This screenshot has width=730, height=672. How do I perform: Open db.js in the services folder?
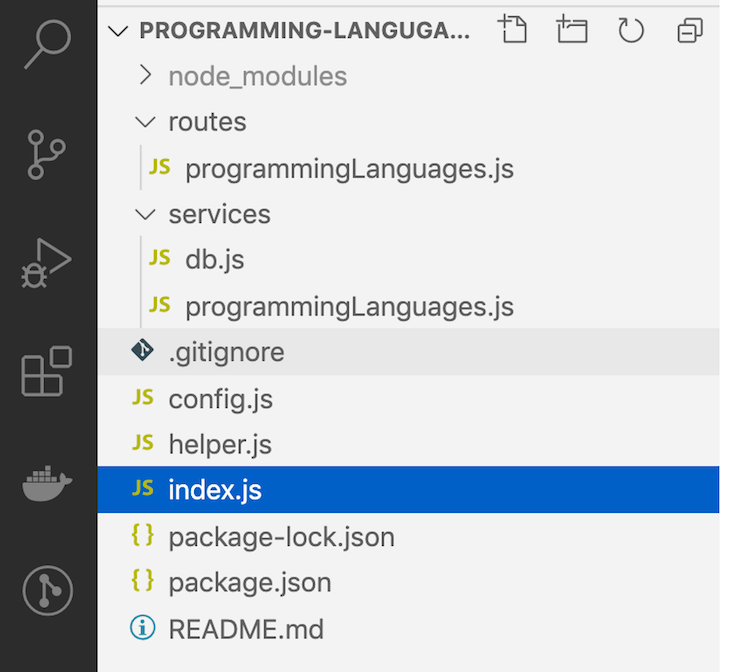pos(215,260)
